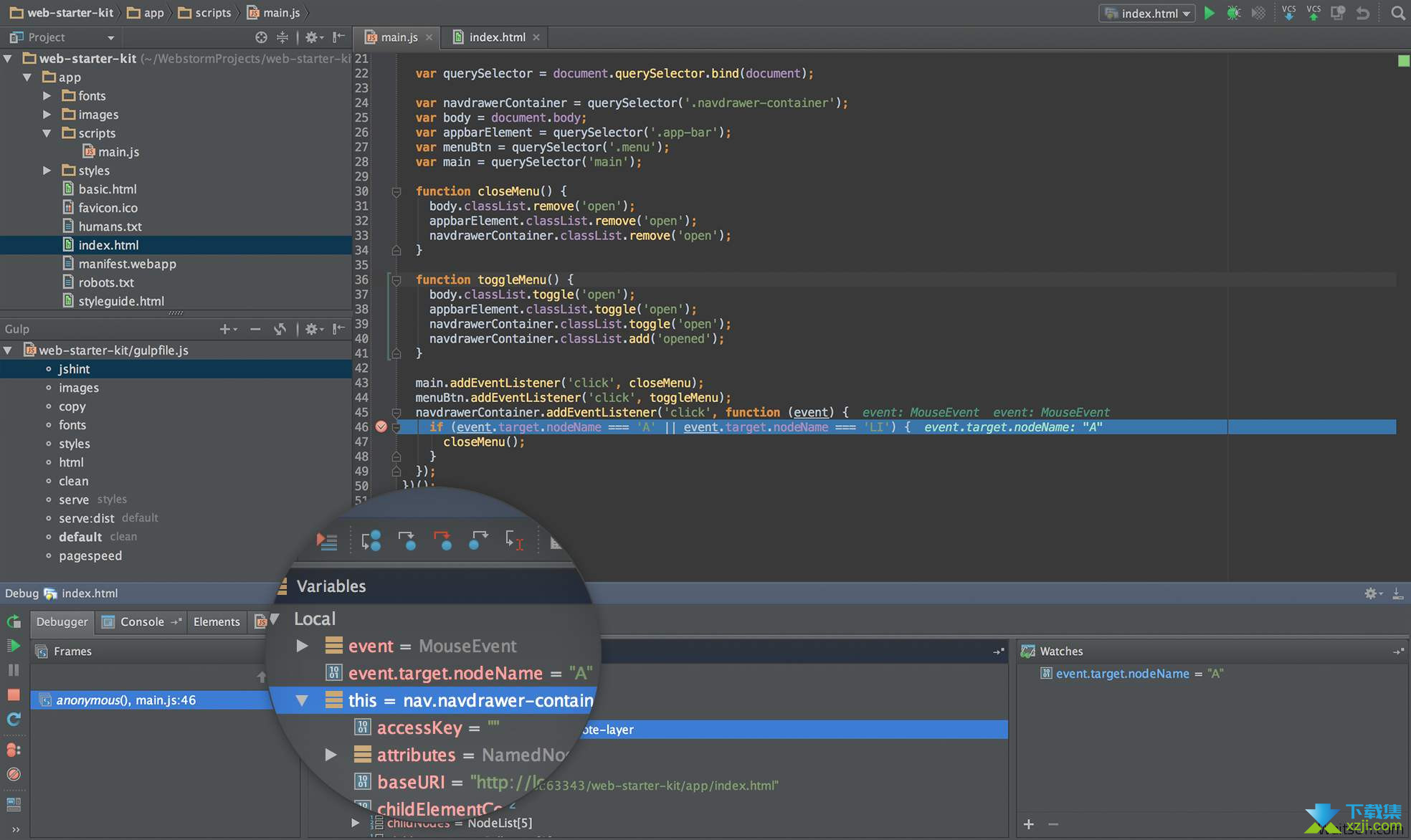This screenshot has height=840, width=1411.
Task: Expand the attributes NamedNo node
Action: pyautogui.click(x=337, y=755)
